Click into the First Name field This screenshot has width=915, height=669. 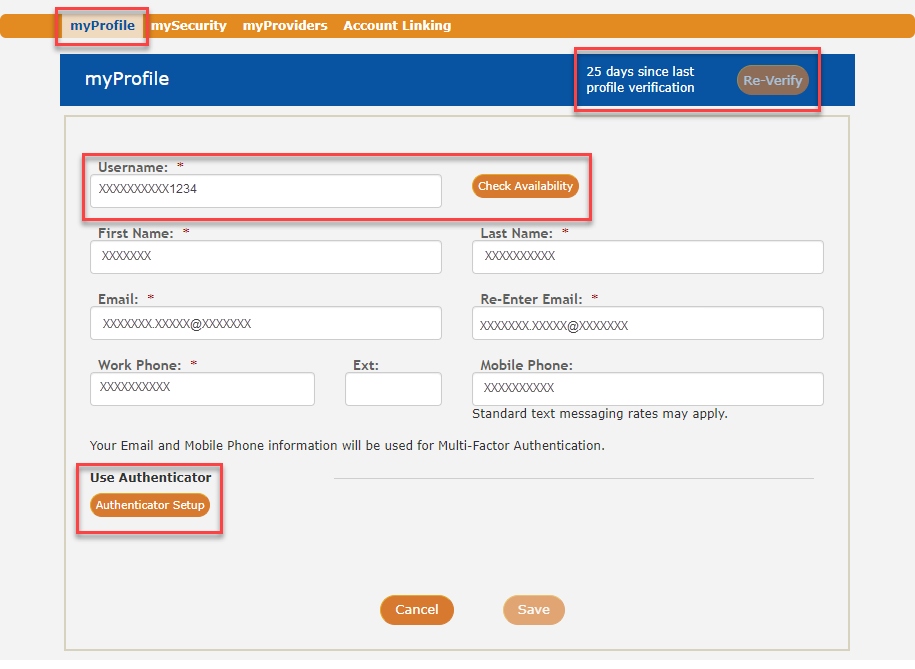[265, 257]
